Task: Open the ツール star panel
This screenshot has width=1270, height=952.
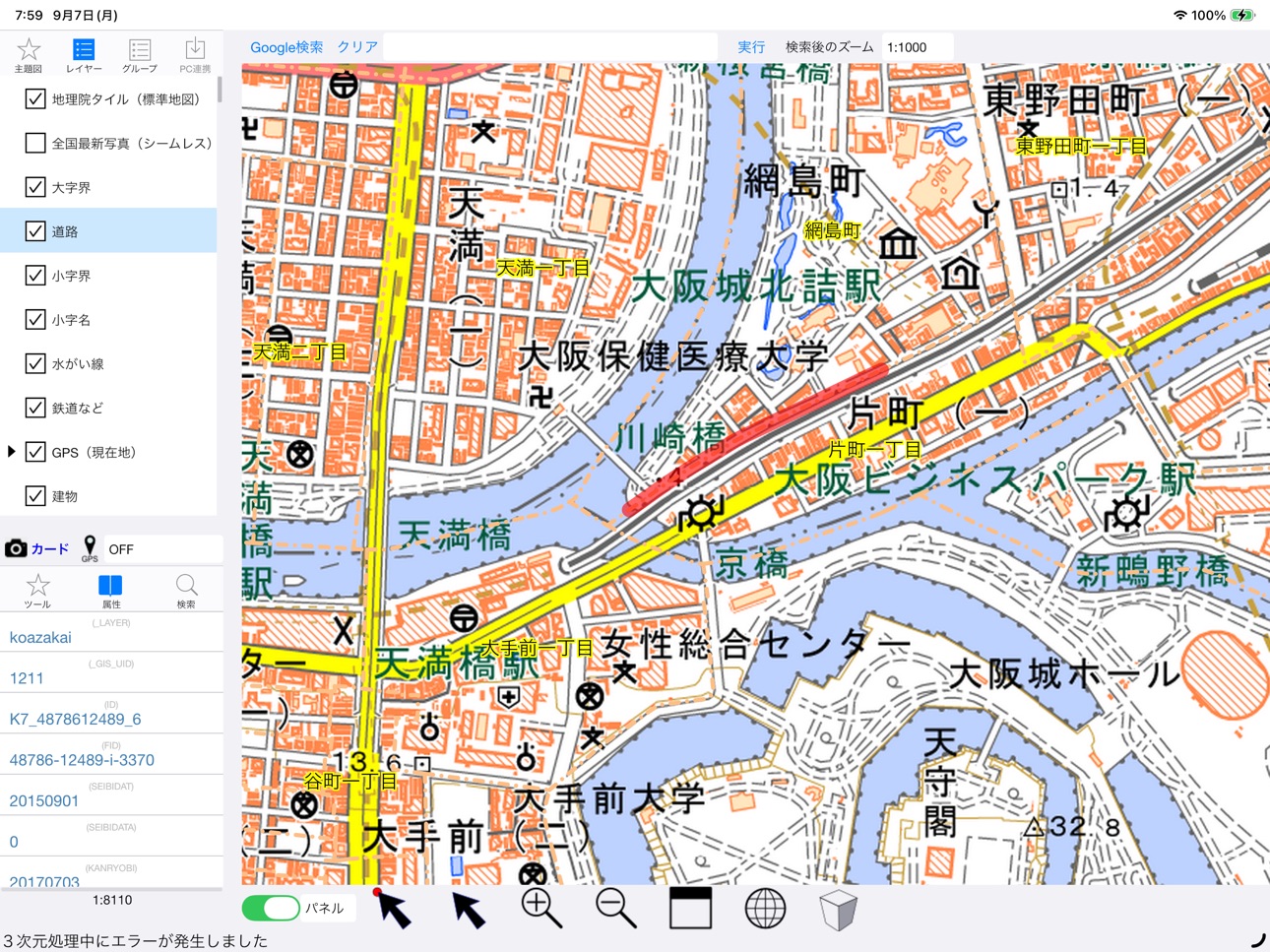Action: [x=37, y=591]
